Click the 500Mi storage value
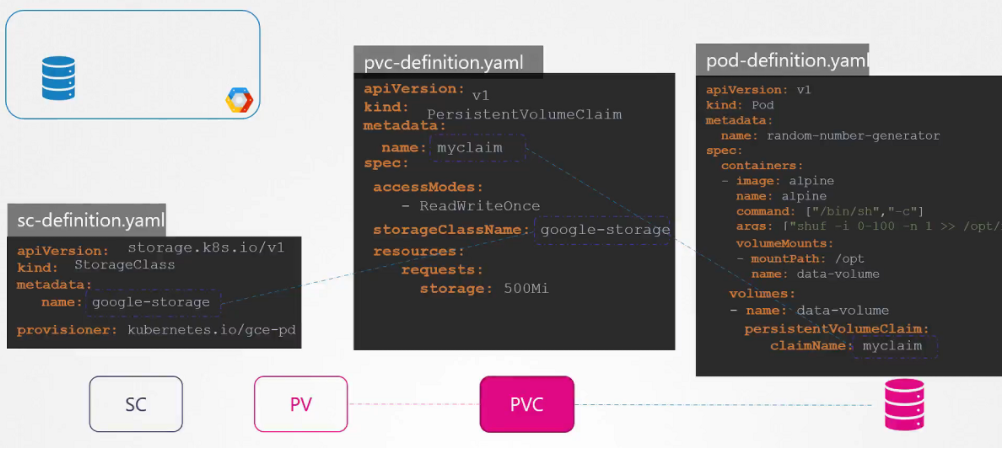The image size is (1008, 451). (x=526, y=288)
